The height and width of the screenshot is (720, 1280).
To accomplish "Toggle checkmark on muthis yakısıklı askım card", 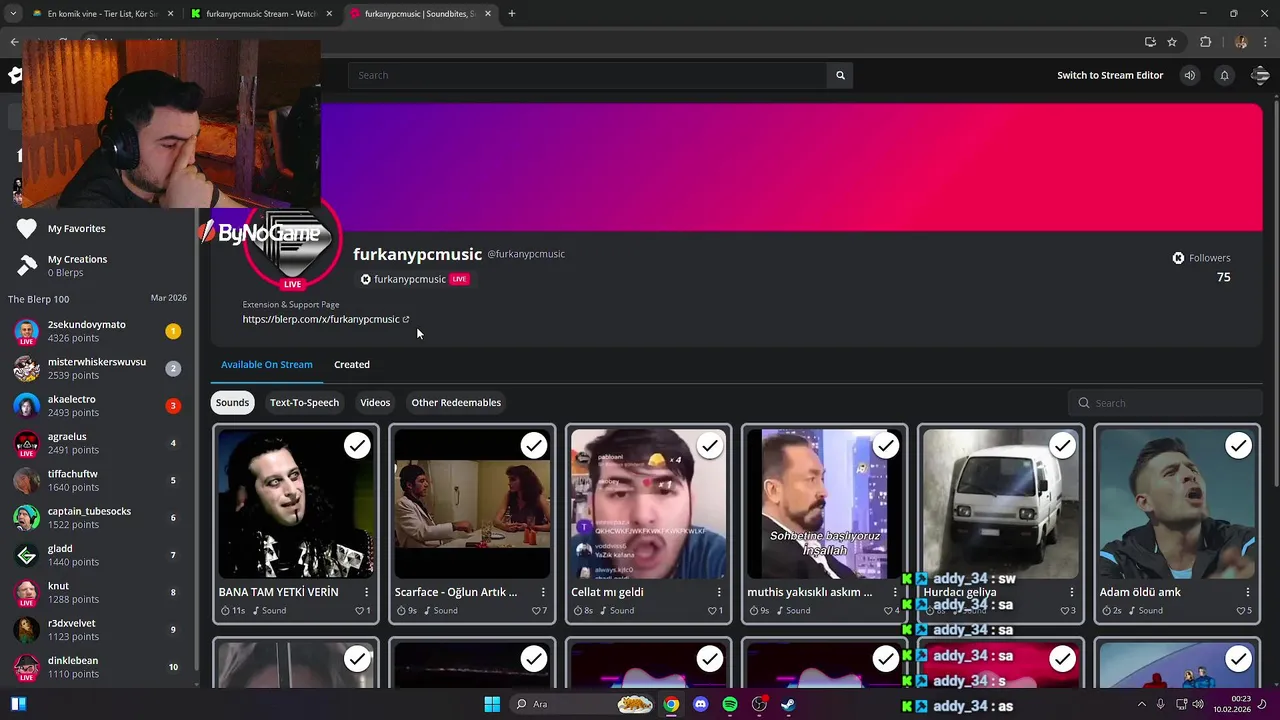I will 886,446.
